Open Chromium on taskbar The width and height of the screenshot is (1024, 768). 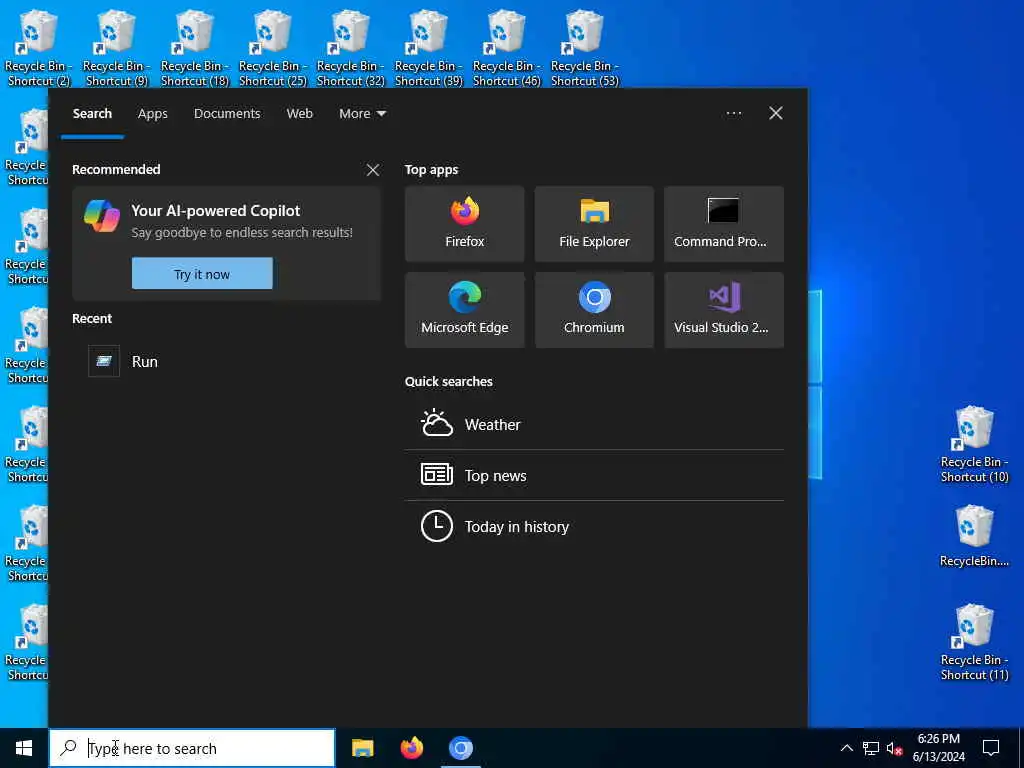(x=460, y=748)
